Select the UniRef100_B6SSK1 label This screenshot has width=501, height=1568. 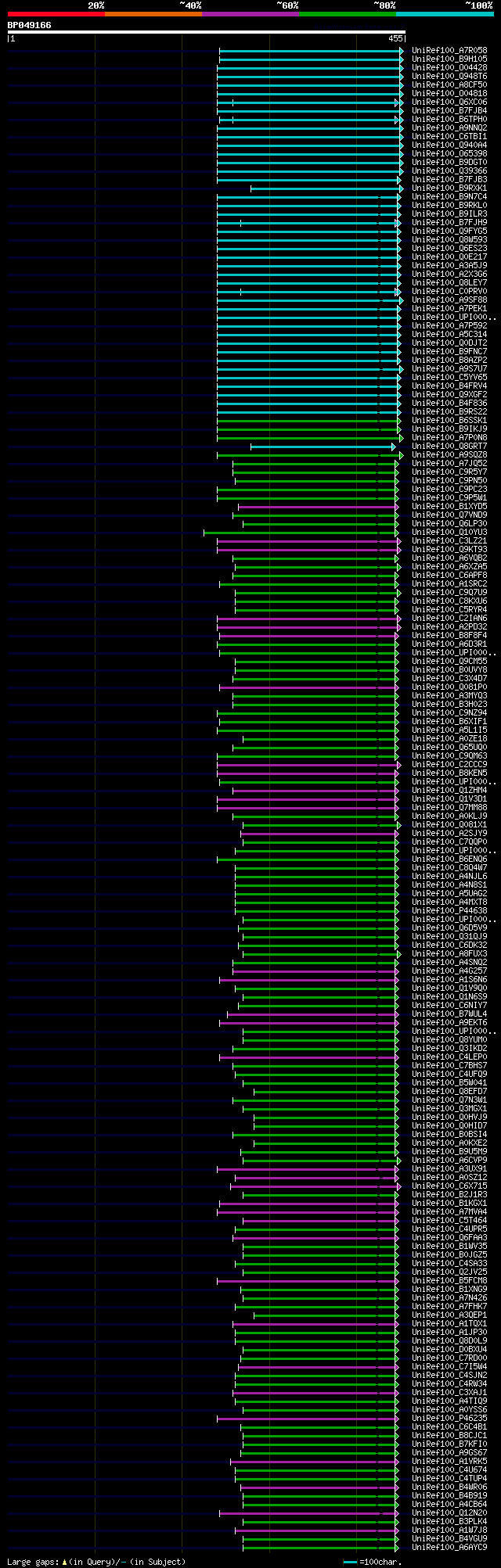pos(449,421)
